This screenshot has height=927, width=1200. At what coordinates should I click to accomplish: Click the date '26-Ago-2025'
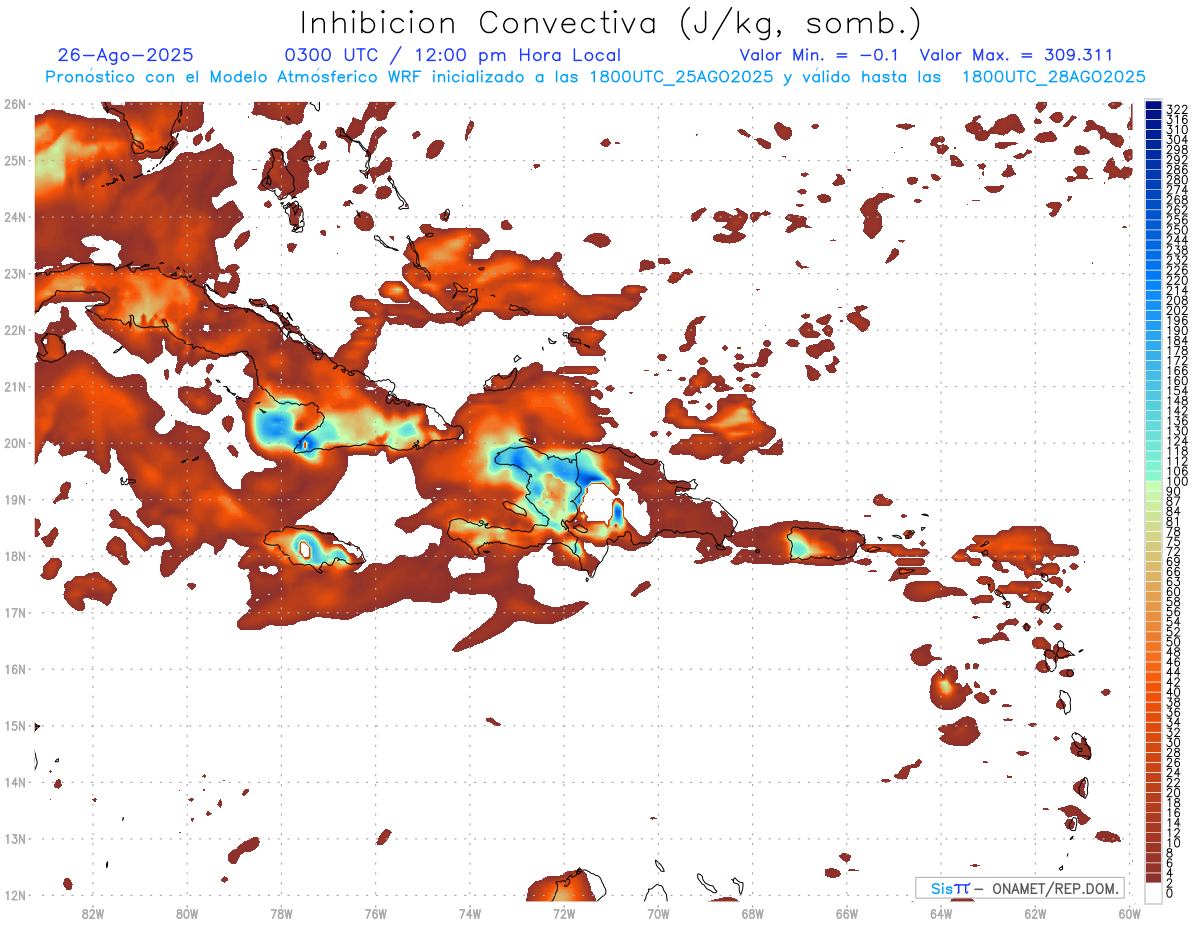pos(126,55)
